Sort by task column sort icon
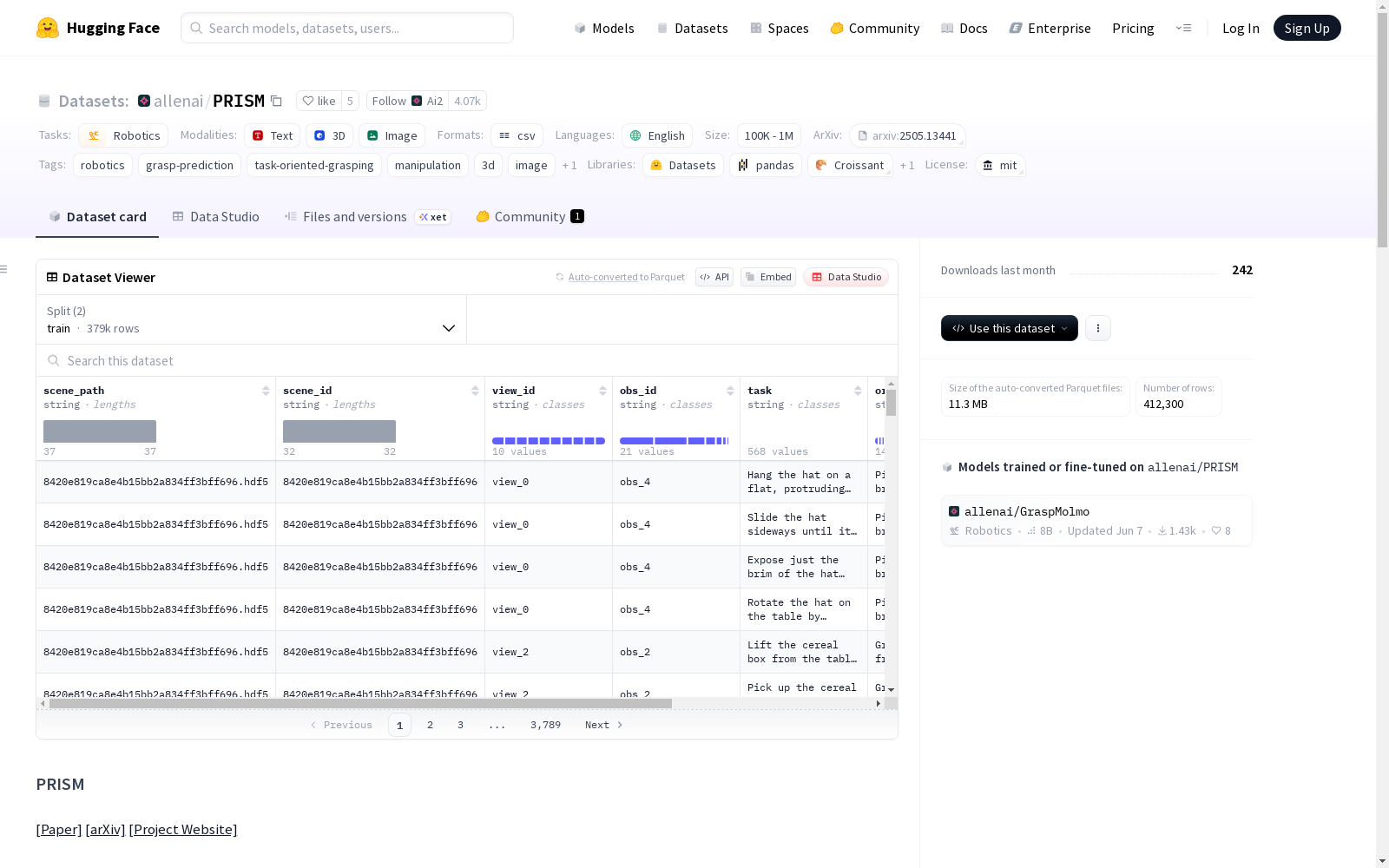 pyautogui.click(x=858, y=391)
